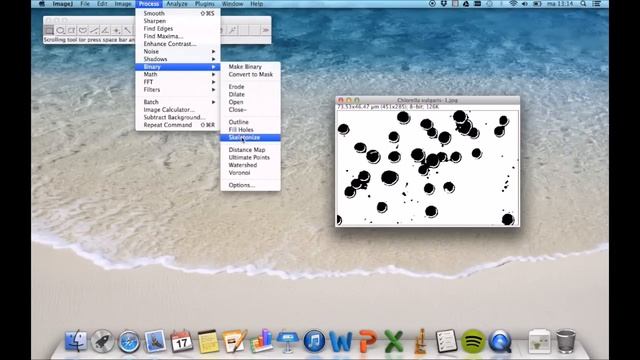640x360 pixels.
Task: Select the Straight Line tool
Action: (x=94, y=30)
